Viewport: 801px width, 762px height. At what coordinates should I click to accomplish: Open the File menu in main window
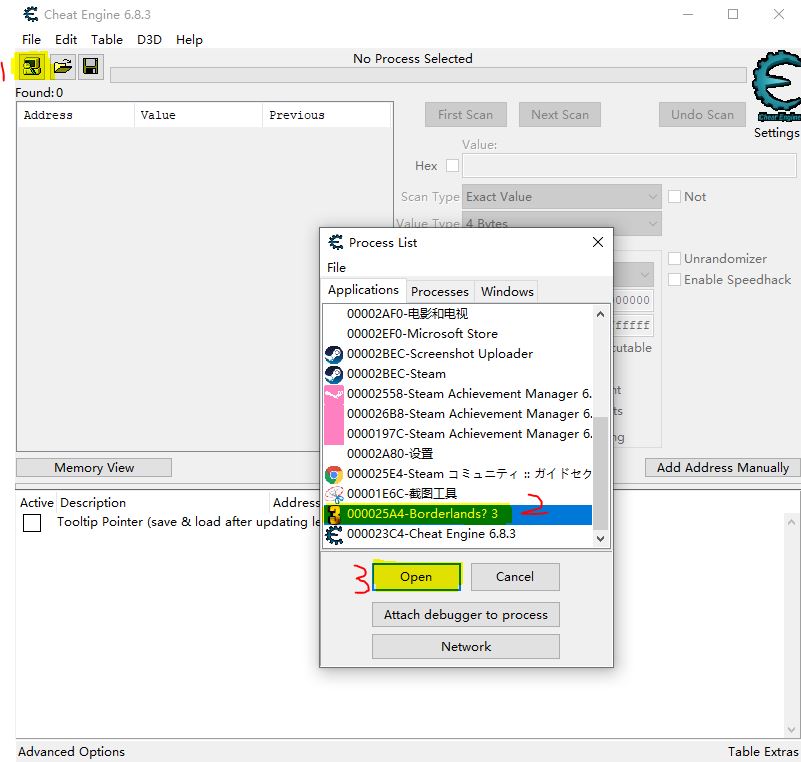click(31, 39)
